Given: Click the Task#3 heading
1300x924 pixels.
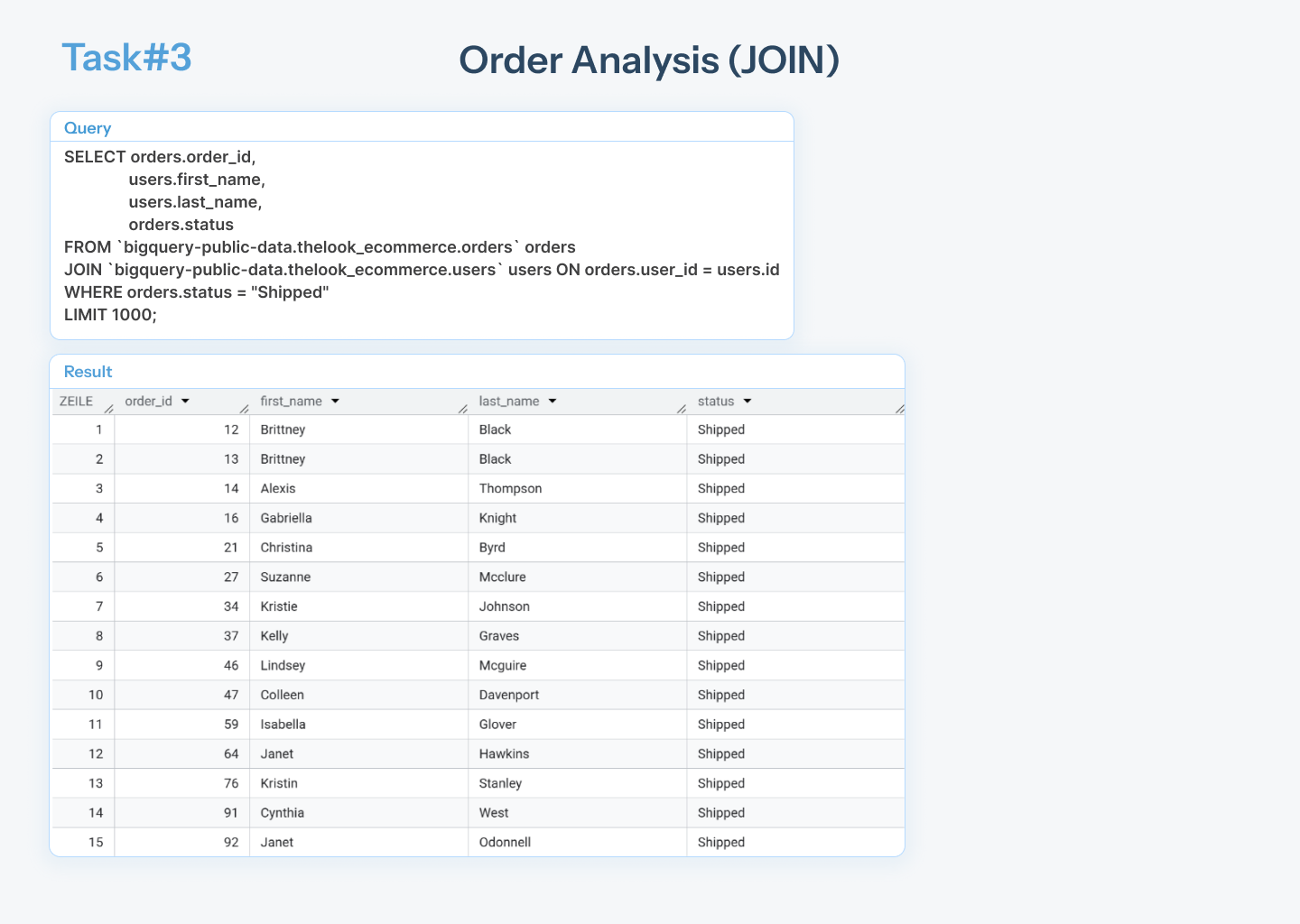Looking at the screenshot, I should 126,58.
